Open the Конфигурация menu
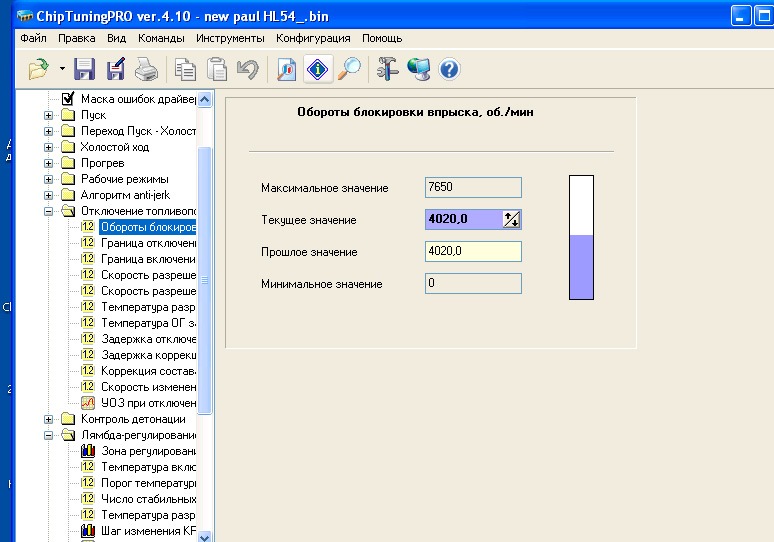 pyautogui.click(x=313, y=38)
